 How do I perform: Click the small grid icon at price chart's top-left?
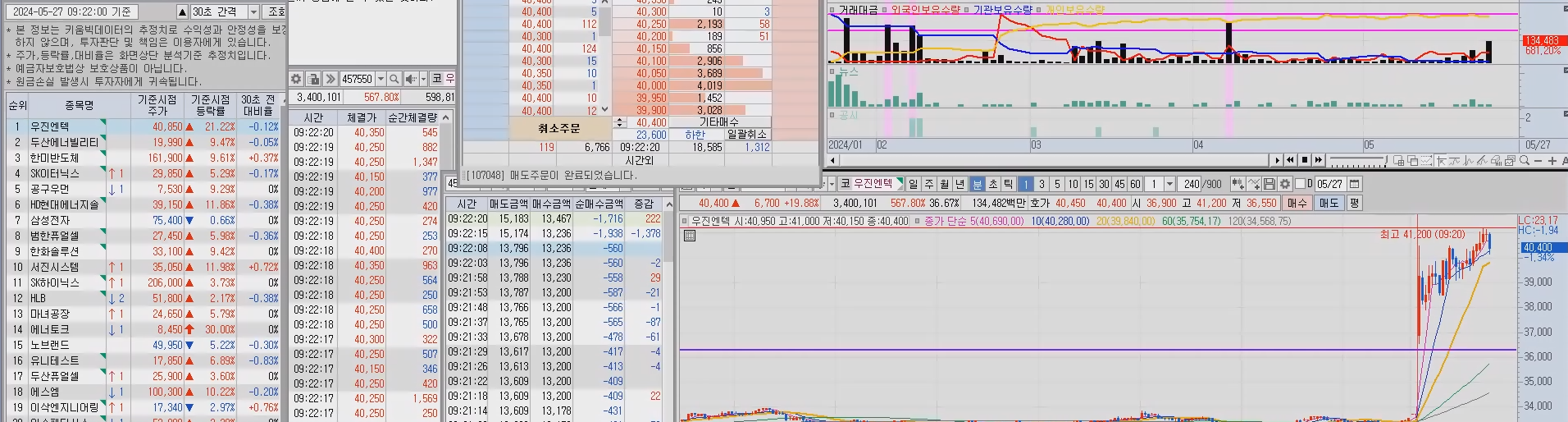[x=690, y=236]
